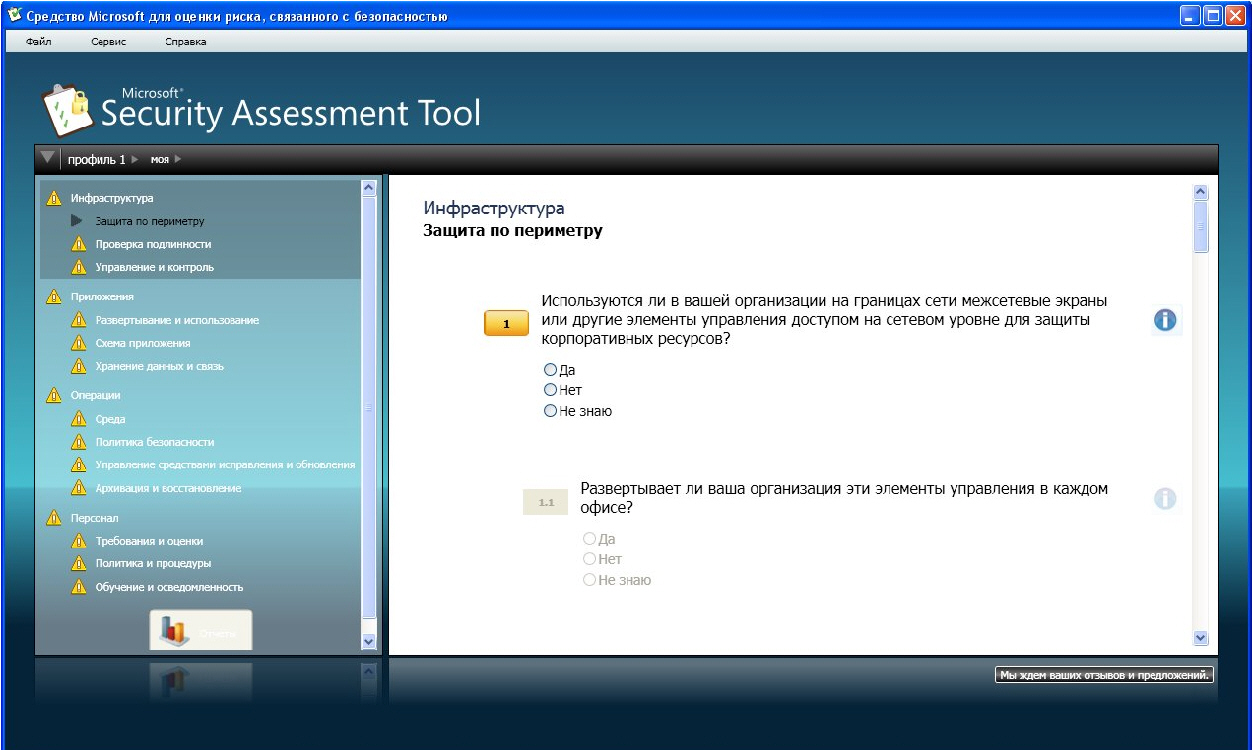
Task: Expand the dropdown triangle left of профиль 1
Action: 47,158
